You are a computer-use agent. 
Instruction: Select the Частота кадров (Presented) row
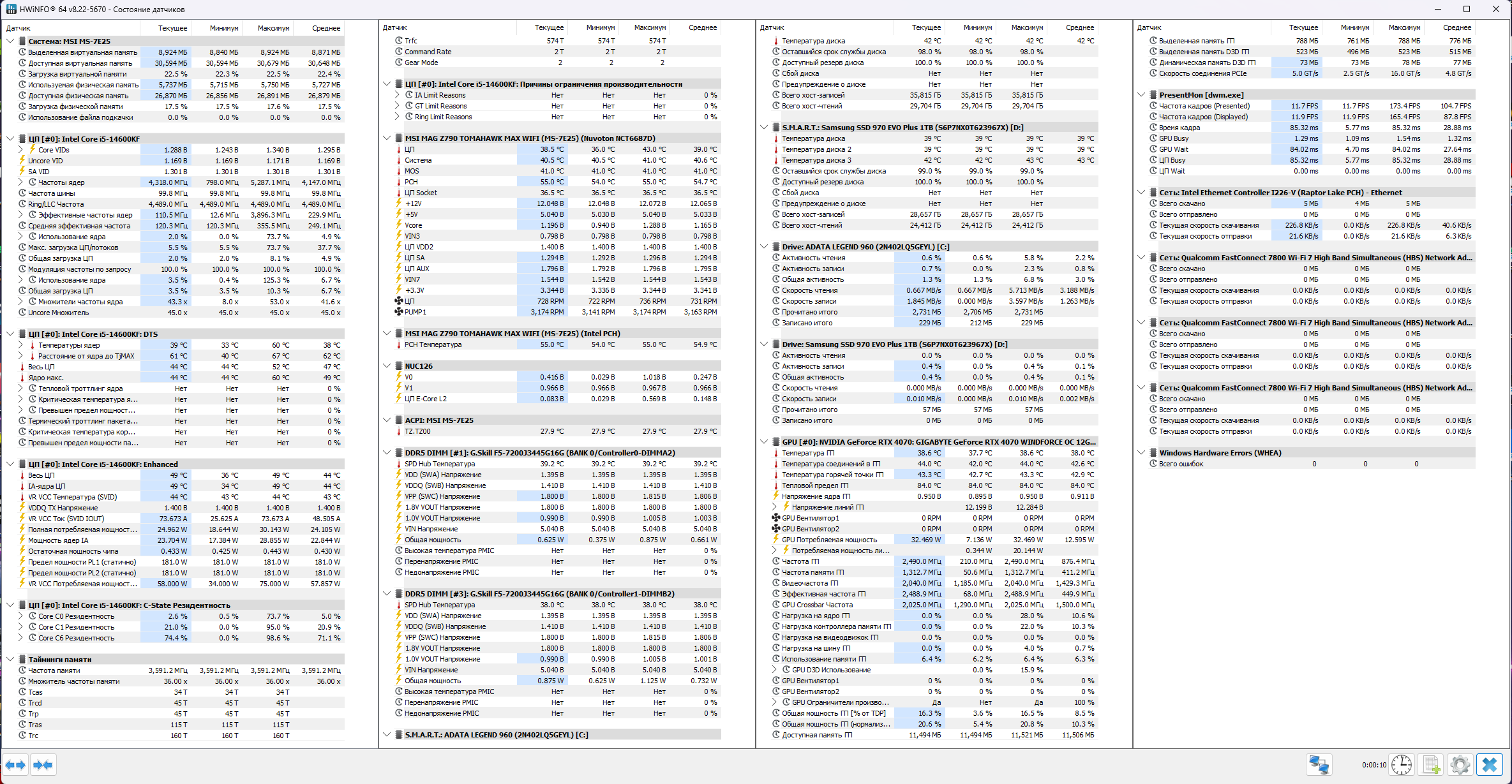(x=1204, y=106)
